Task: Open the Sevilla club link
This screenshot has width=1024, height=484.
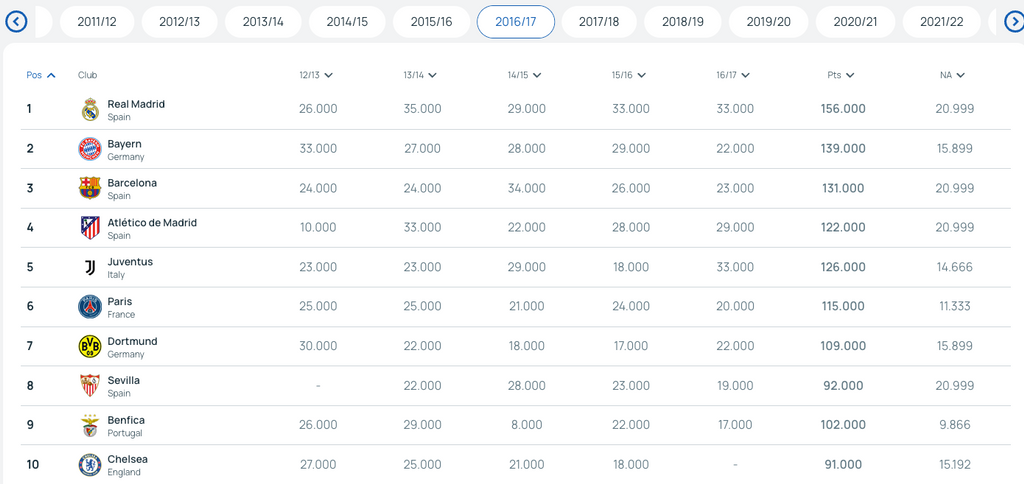Action: [124, 381]
